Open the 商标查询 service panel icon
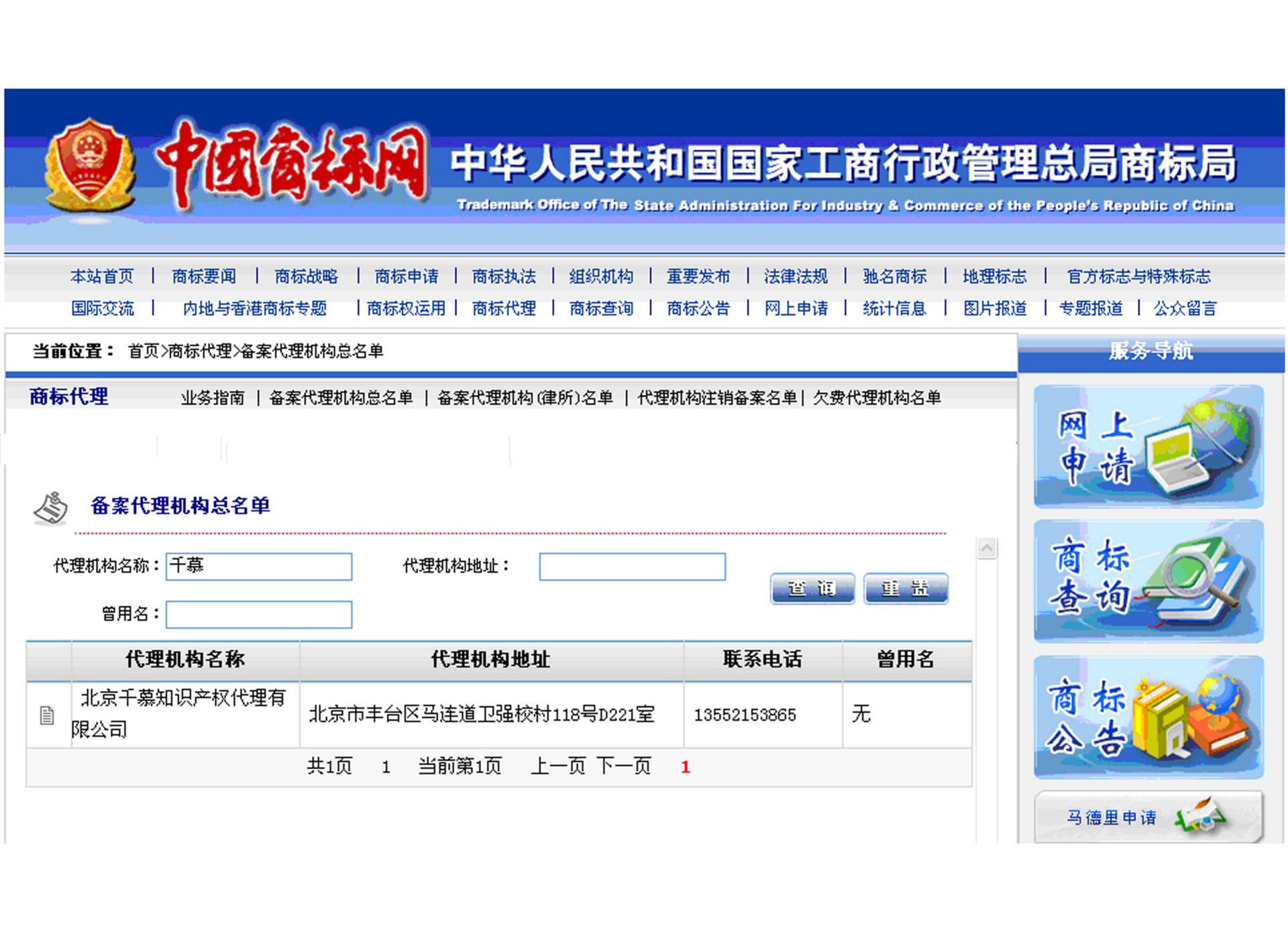 point(1148,580)
